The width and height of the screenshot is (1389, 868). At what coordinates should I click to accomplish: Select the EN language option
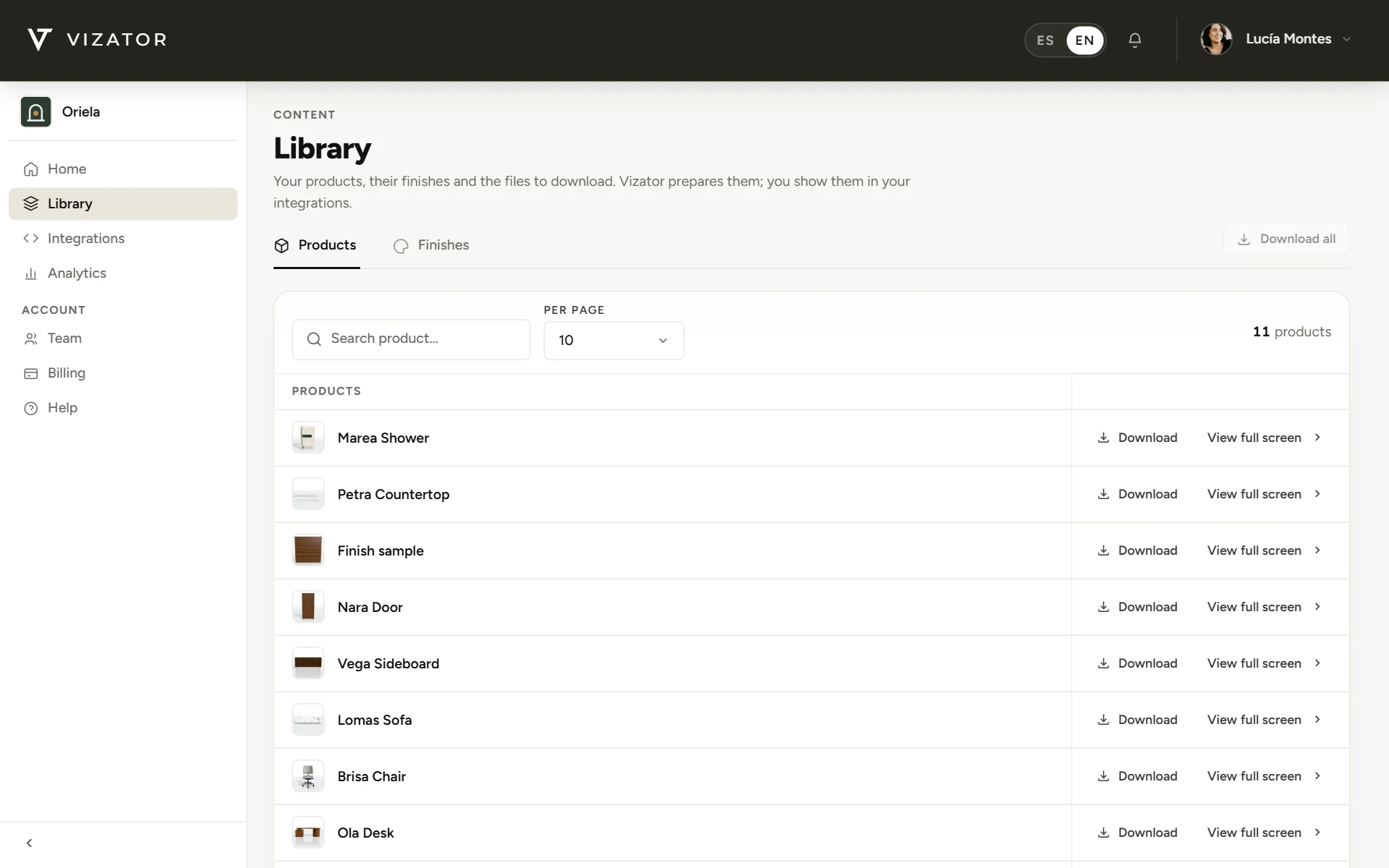click(x=1084, y=41)
